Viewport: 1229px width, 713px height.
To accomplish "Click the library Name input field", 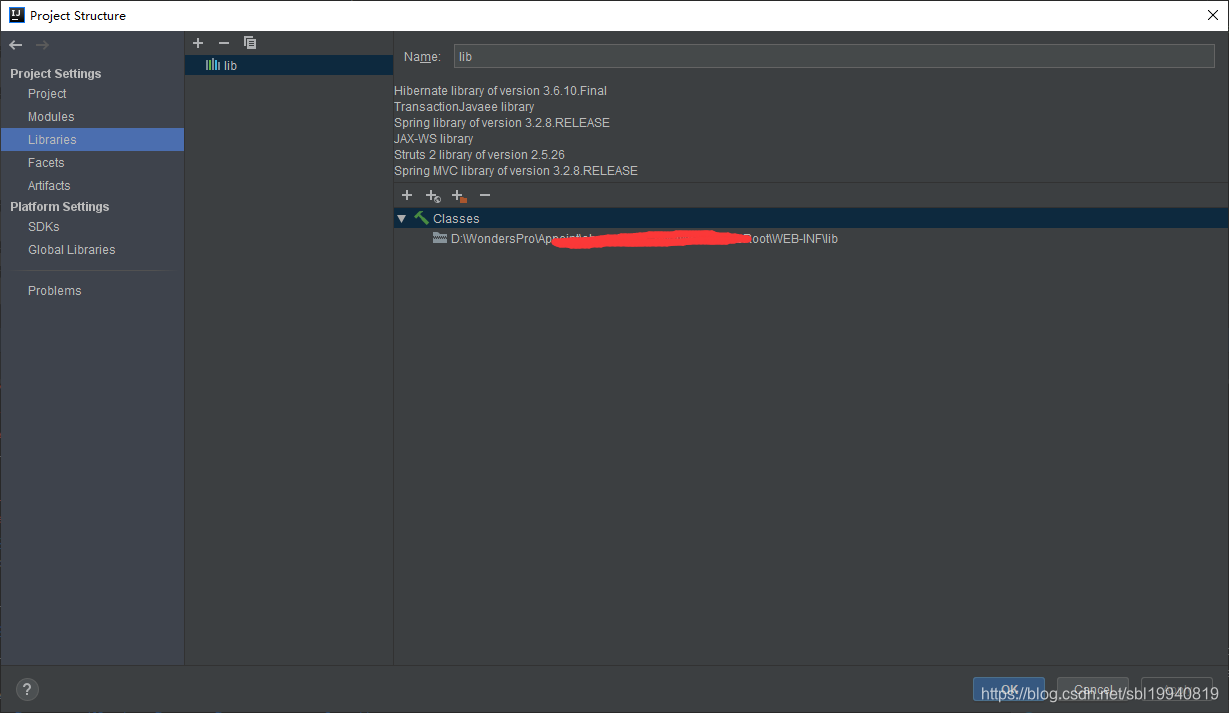I will (834, 57).
